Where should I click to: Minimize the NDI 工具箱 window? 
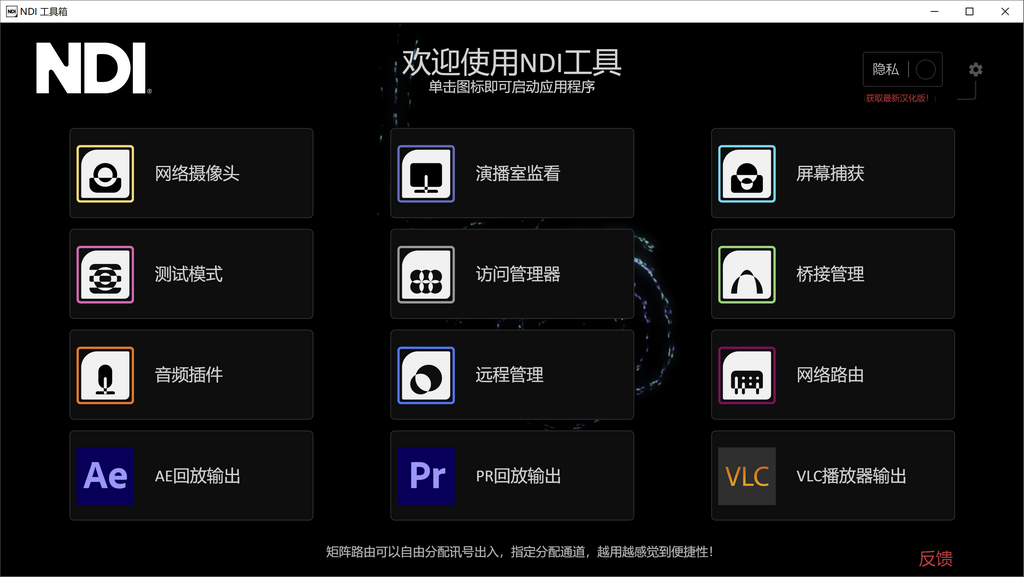coord(935,11)
